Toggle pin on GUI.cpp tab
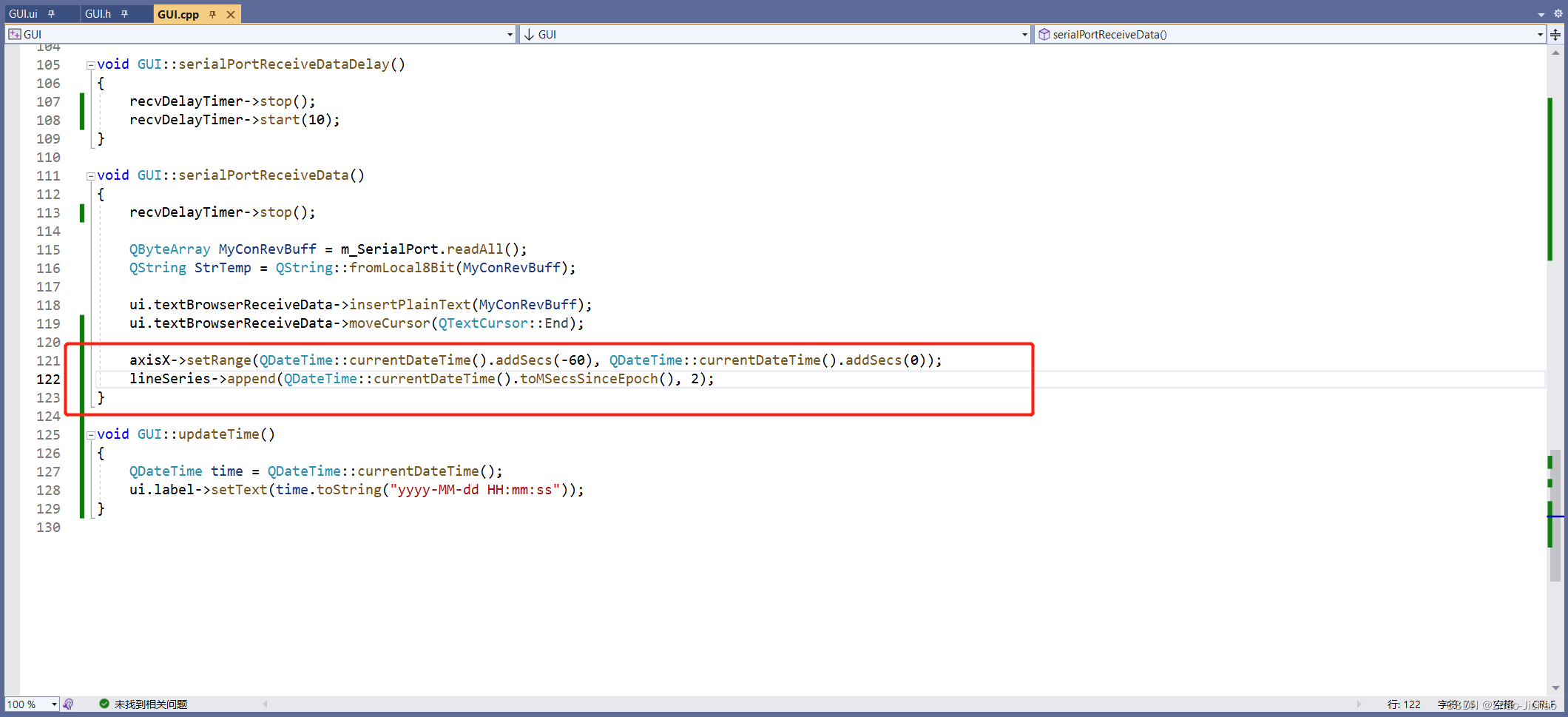This screenshot has height=717, width=1568. [212, 14]
